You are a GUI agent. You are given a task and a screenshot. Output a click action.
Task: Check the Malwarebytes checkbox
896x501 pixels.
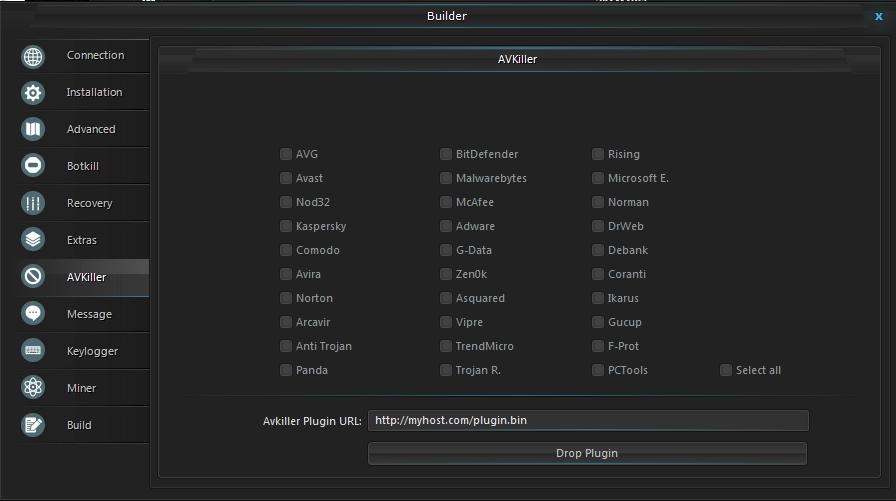(446, 178)
